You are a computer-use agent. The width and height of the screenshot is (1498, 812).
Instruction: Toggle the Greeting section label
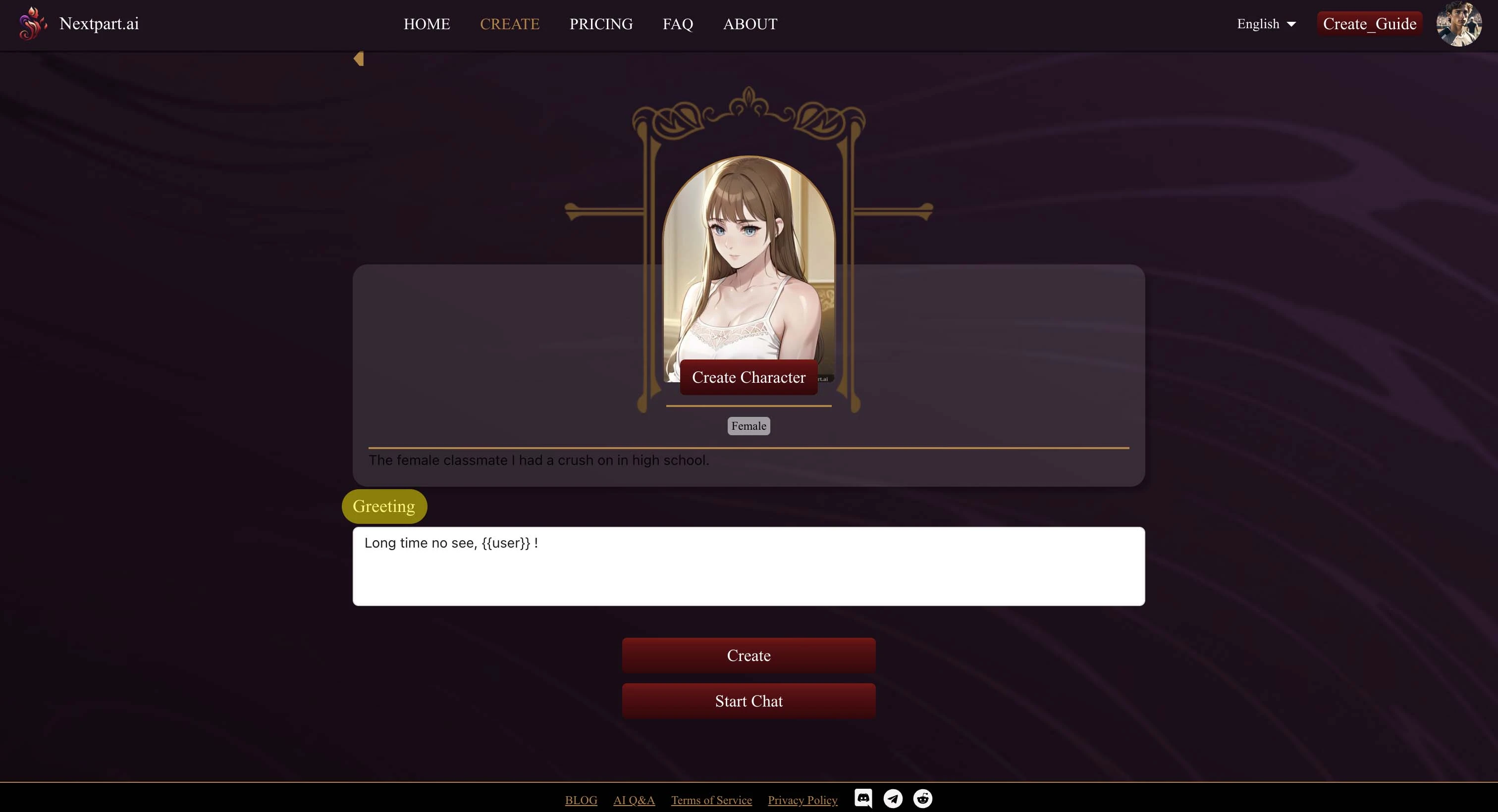[384, 506]
